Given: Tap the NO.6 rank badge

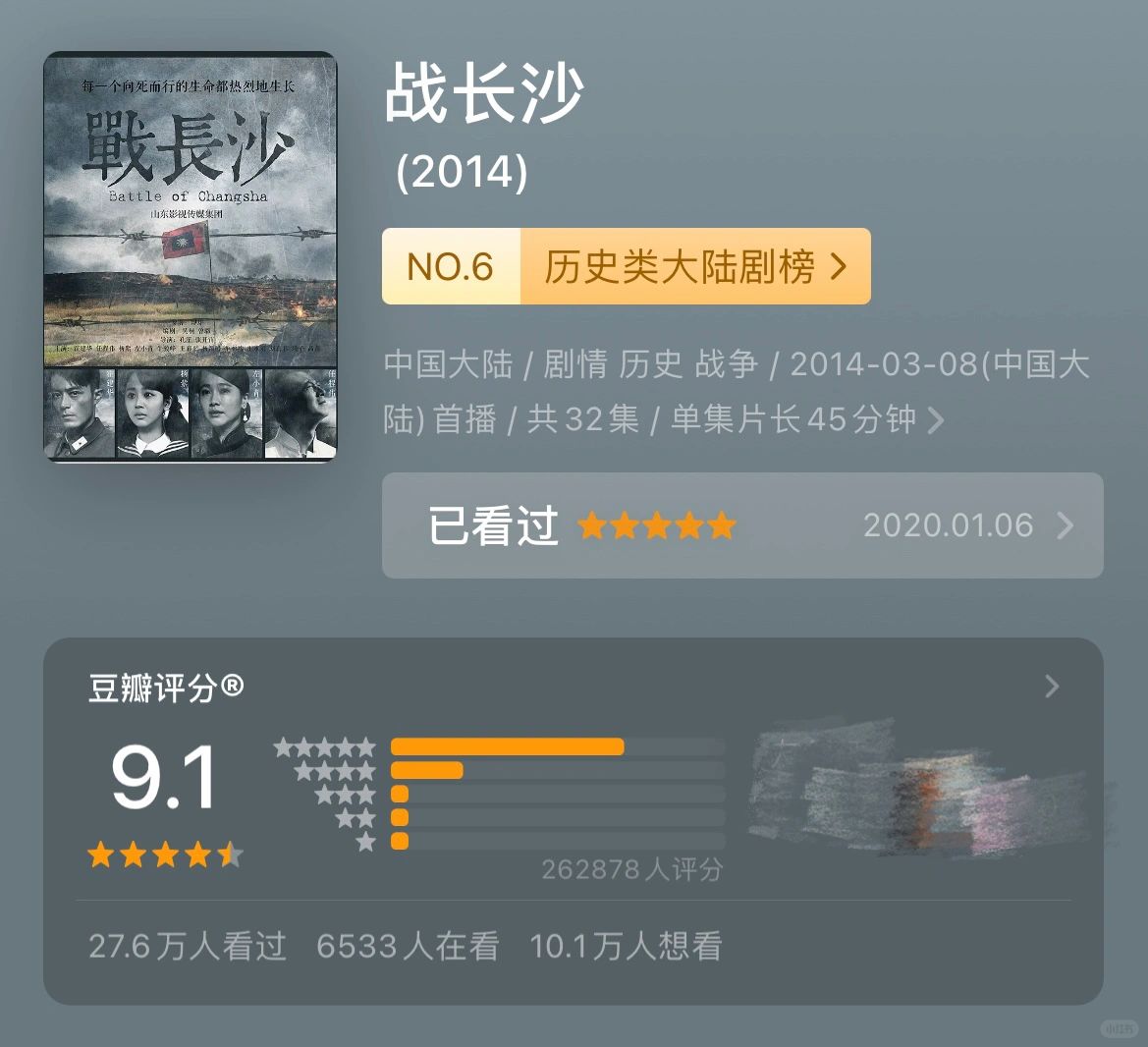Looking at the screenshot, I should (x=451, y=266).
